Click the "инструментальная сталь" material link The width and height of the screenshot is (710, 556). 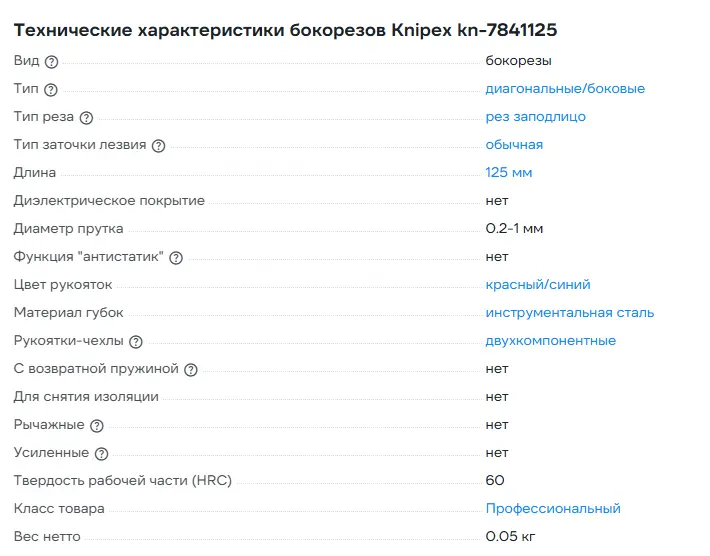(x=569, y=313)
